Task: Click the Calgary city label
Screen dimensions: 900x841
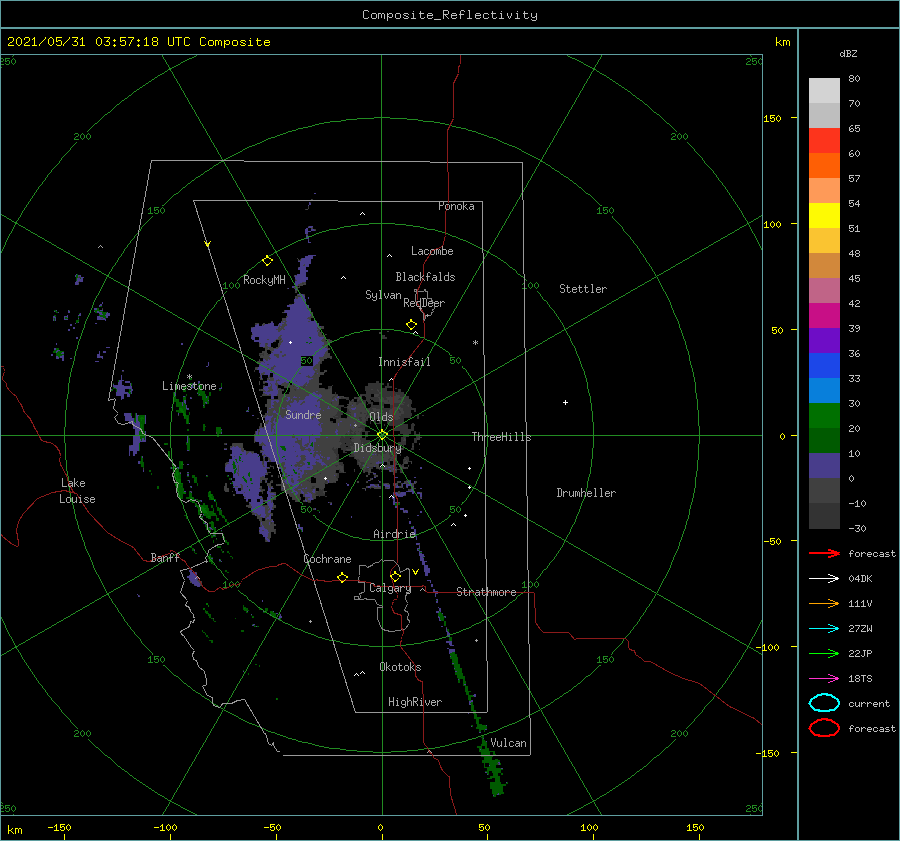Action: click(390, 588)
